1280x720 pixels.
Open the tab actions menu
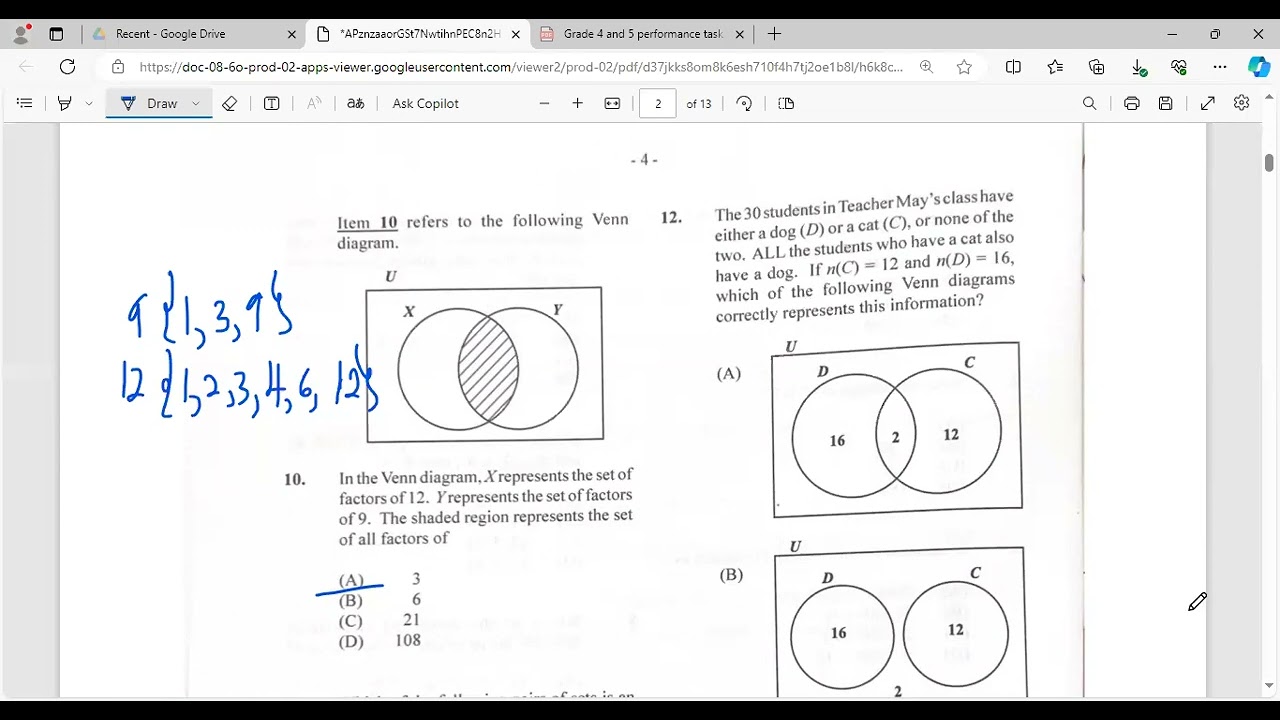pyautogui.click(x=56, y=34)
